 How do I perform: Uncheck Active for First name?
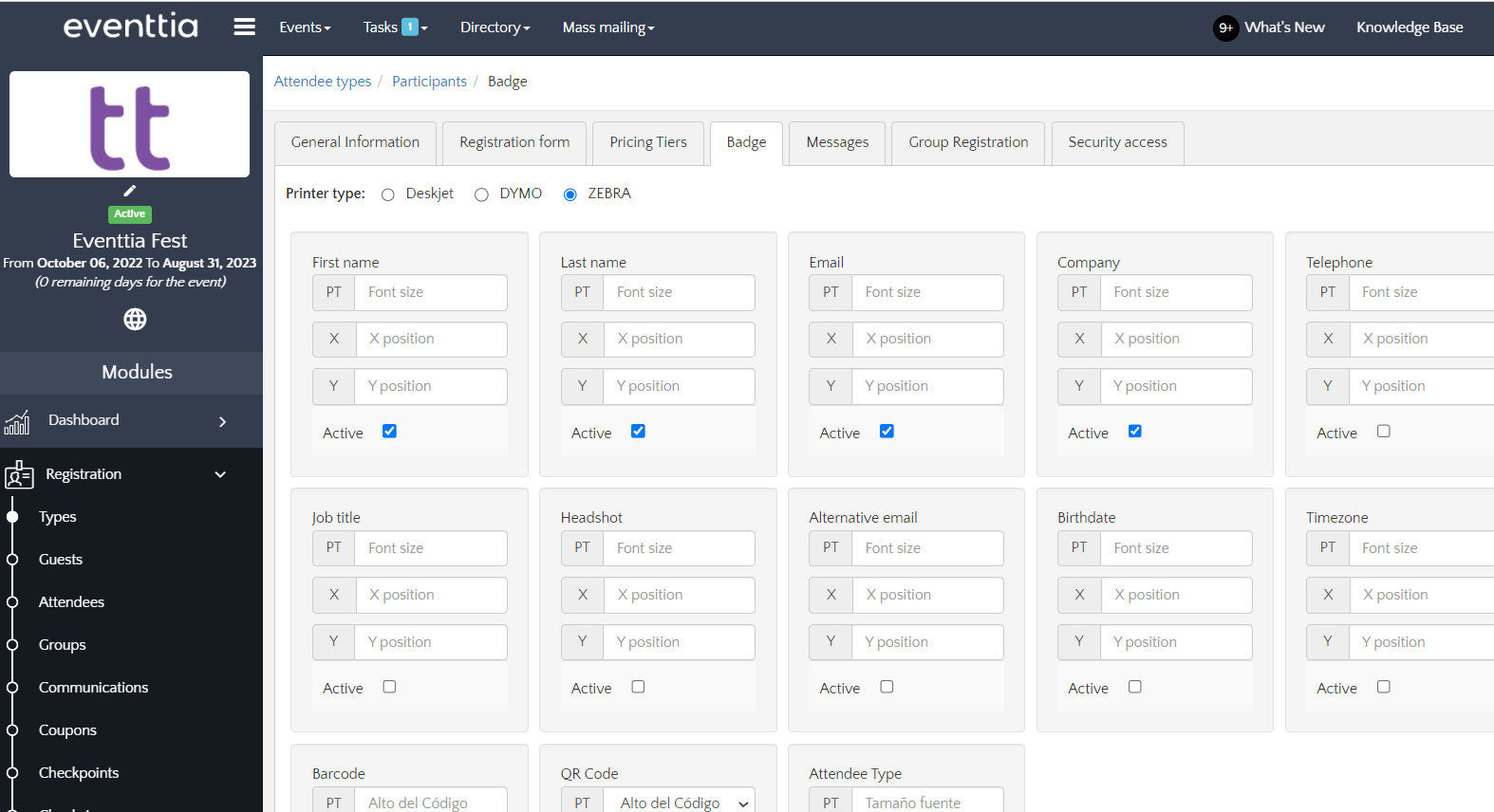coord(389,432)
